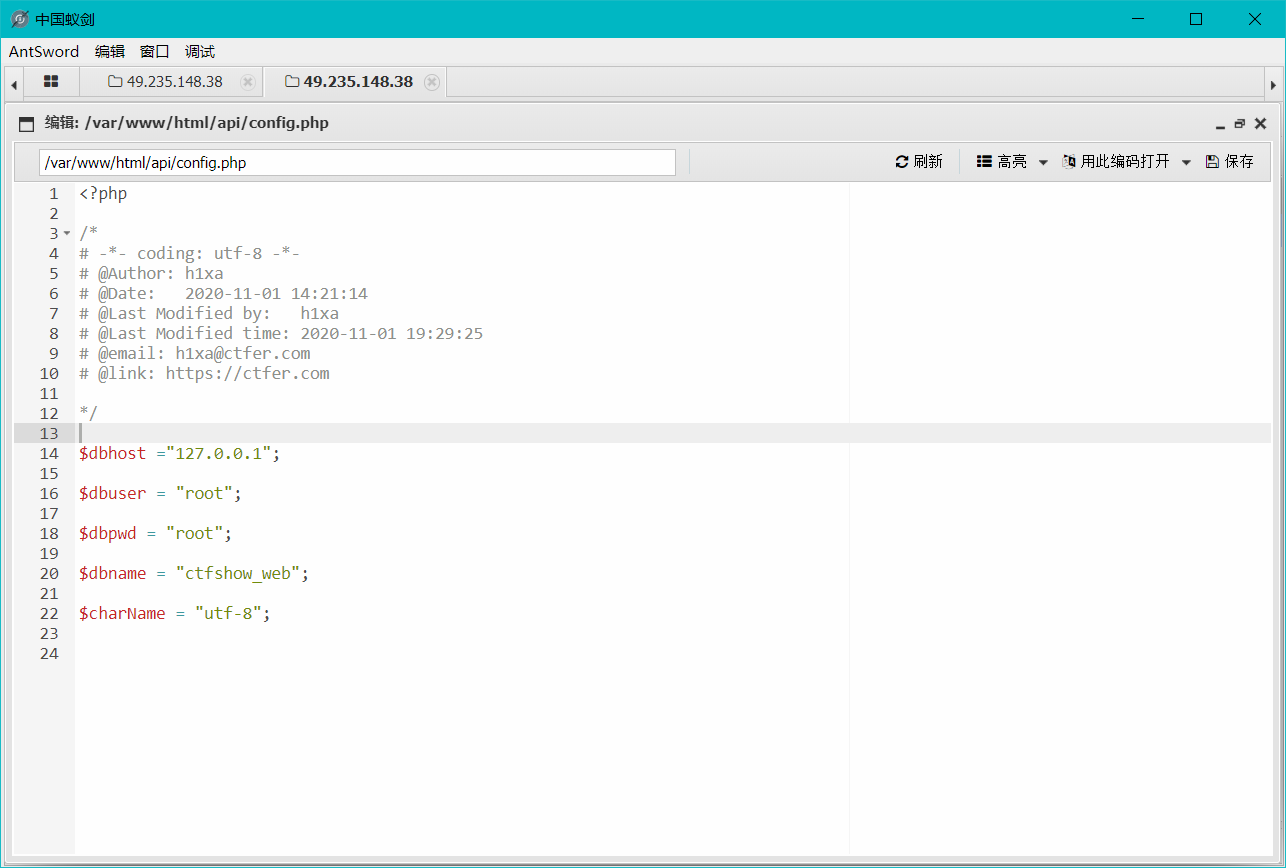1286x868 pixels.
Task: Expand the highlight mode dropdown arrow
Action: coord(1043,162)
